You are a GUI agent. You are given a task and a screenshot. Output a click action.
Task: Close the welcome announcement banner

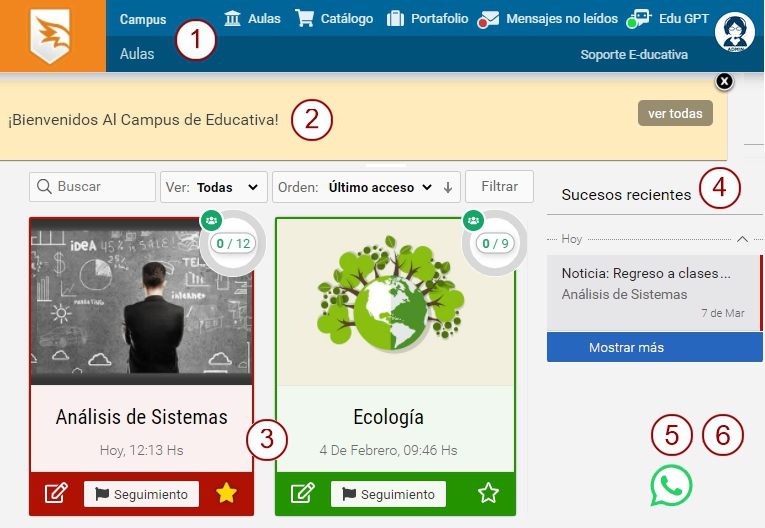pyautogui.click(x=725, y=81)
